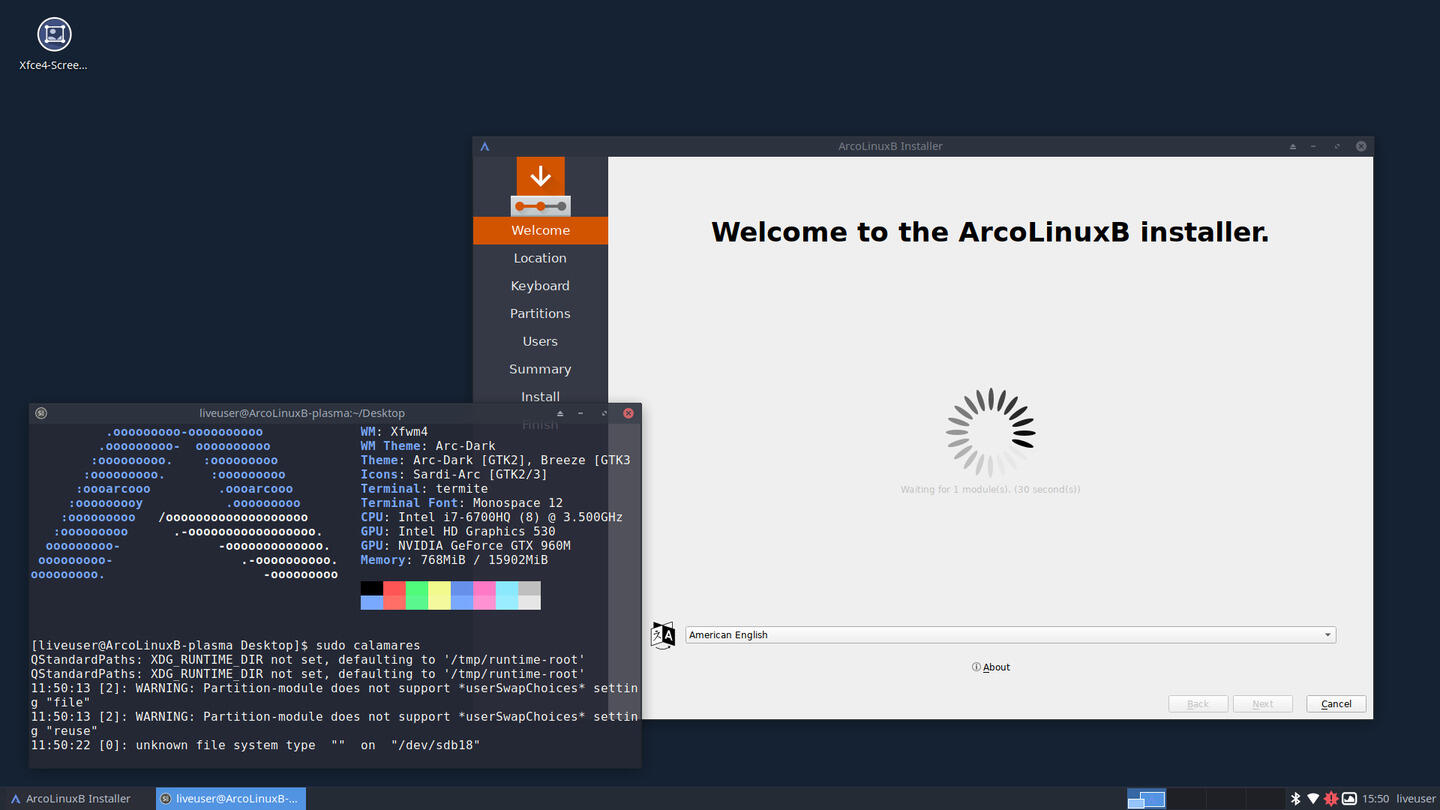Viewport: 1440px width, 810px height.
Task: Switch to liveuser@ArcoLinuxB terminal taskbar button
Action: [230, 799]
